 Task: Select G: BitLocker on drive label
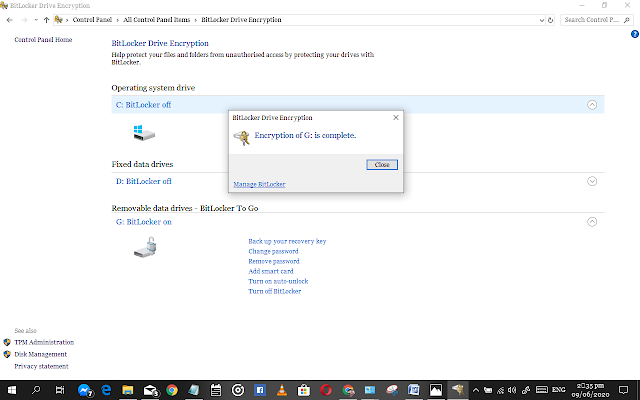point(144,222)
